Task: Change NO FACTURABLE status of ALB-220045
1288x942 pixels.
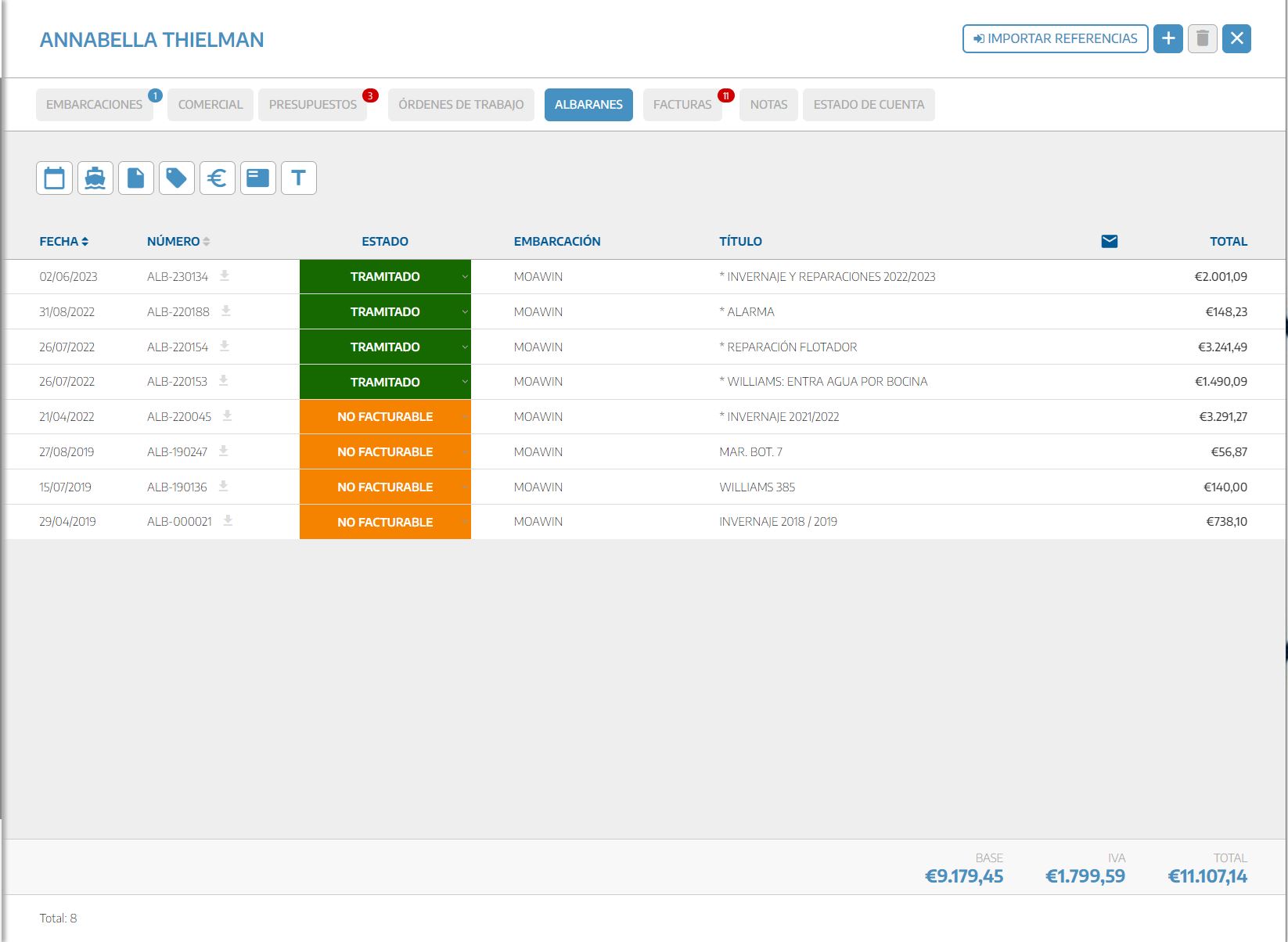Action: (385, 417)
